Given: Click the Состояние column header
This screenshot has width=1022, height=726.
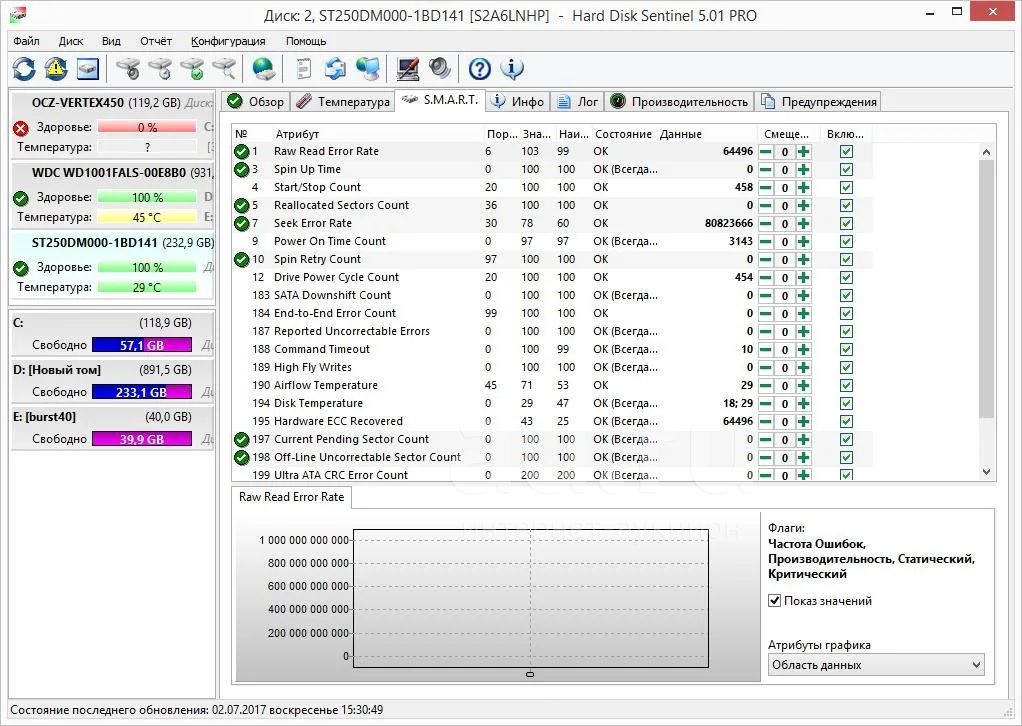Looking at the screenshot, I should click(623, 134).
